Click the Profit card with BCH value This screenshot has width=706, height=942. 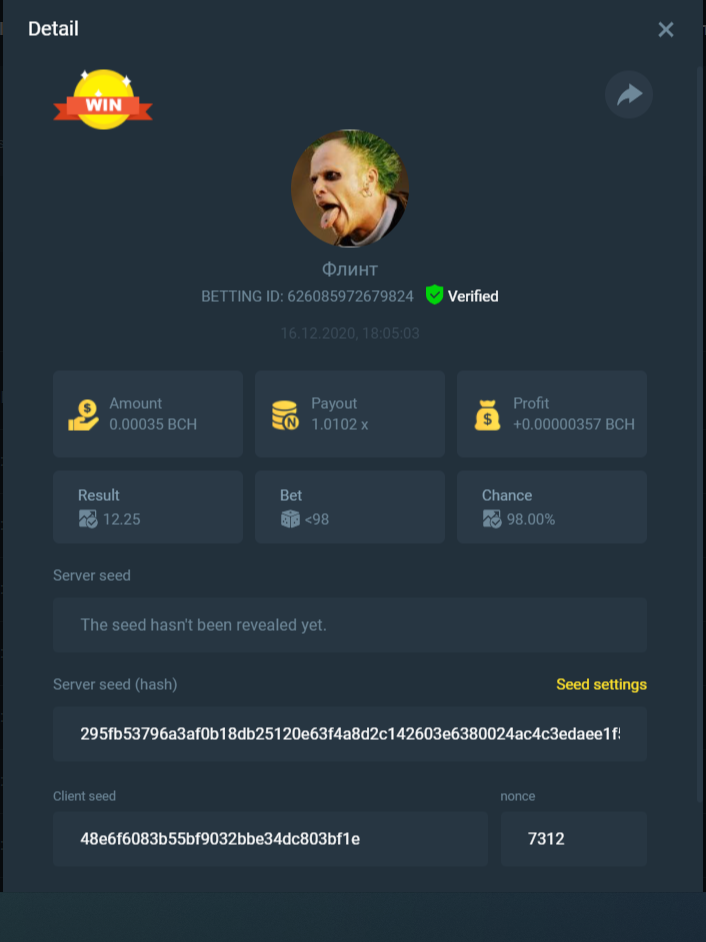(552, 414)
